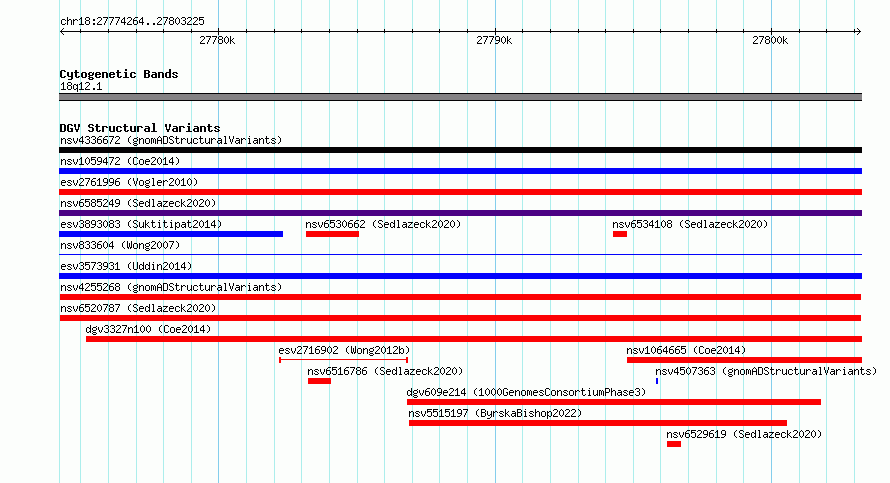Select the gray 18q12.1 cytogenetic band bar

coord(460,97)
